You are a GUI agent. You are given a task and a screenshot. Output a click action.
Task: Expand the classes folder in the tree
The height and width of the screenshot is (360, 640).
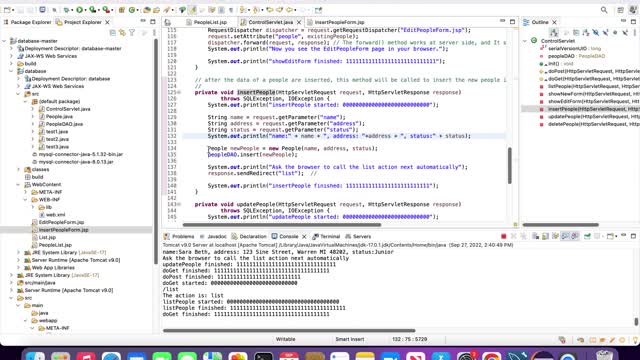[x=18, y=169]
